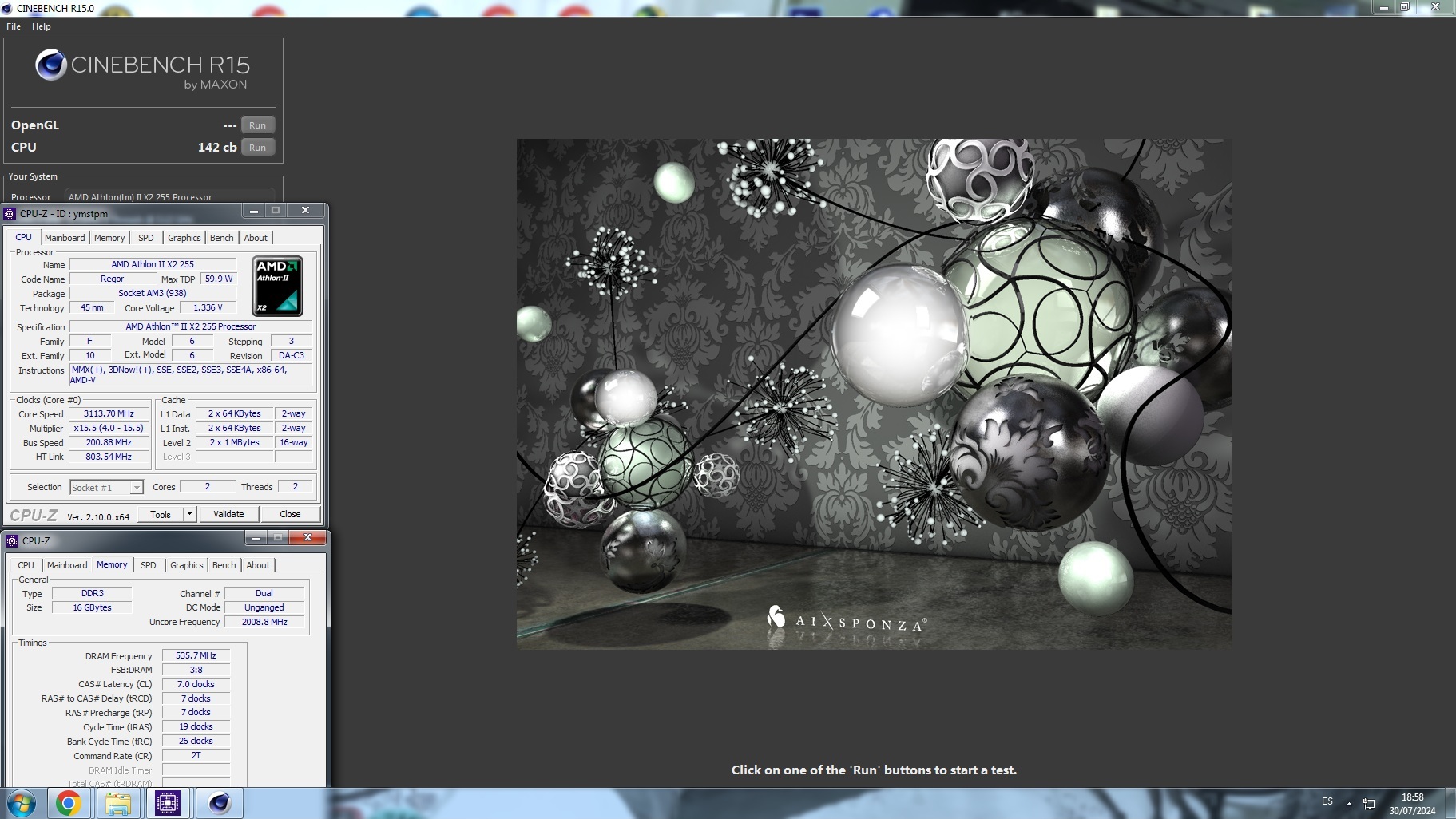1456x819 pixels.
Task: Click CPU-Z ymstpm title bar icon
Action: (10, 214)
